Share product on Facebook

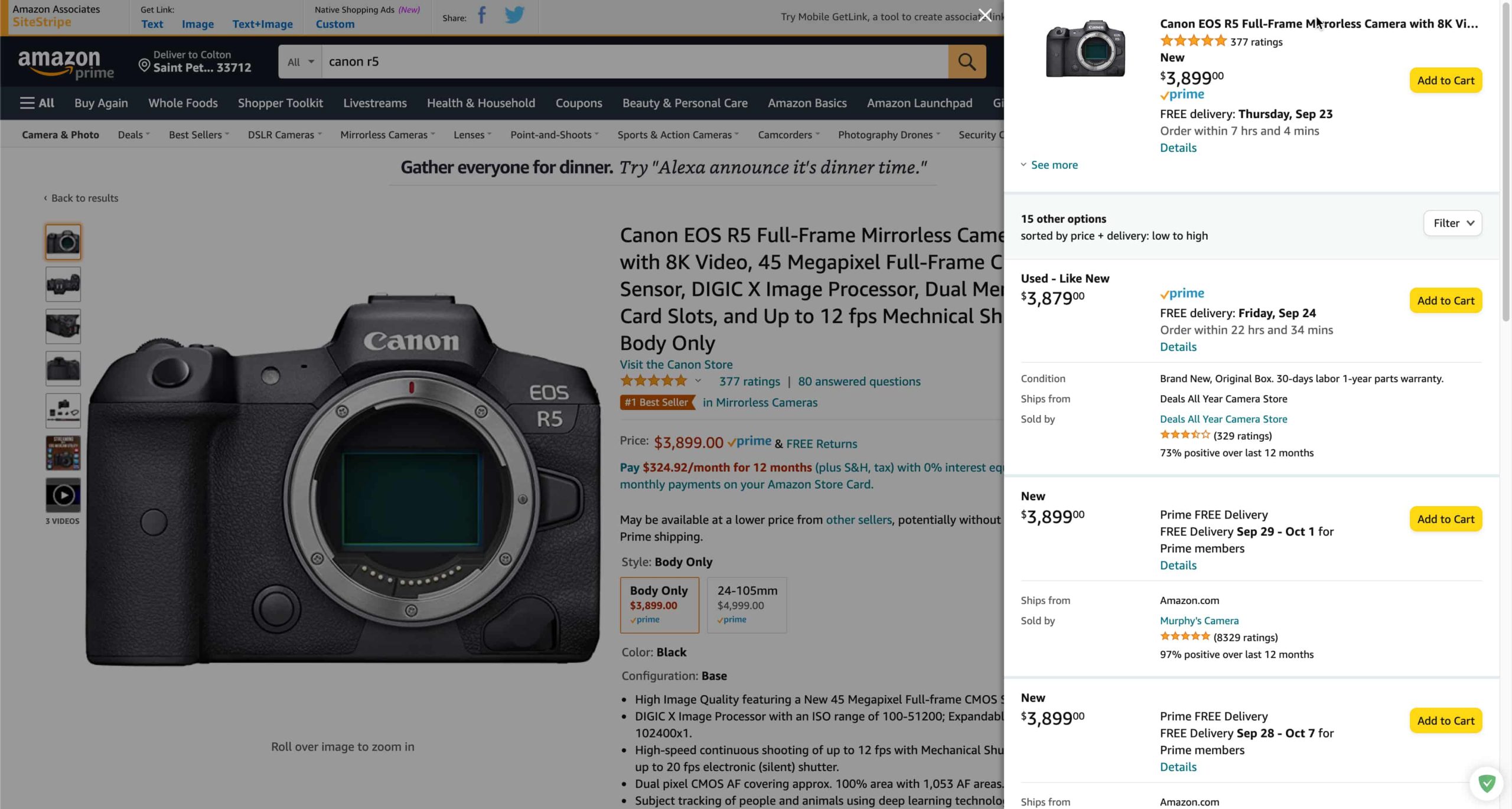click(x=481, y=15)
